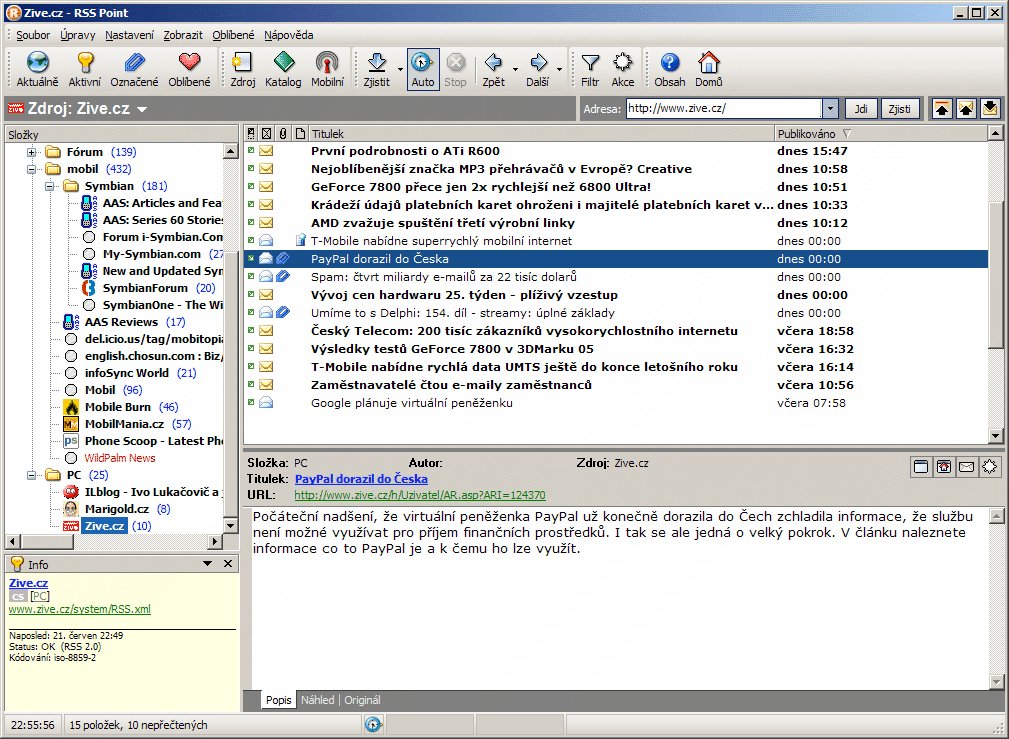Switch to the Originál tab
1009x739 pixels.
362,700
